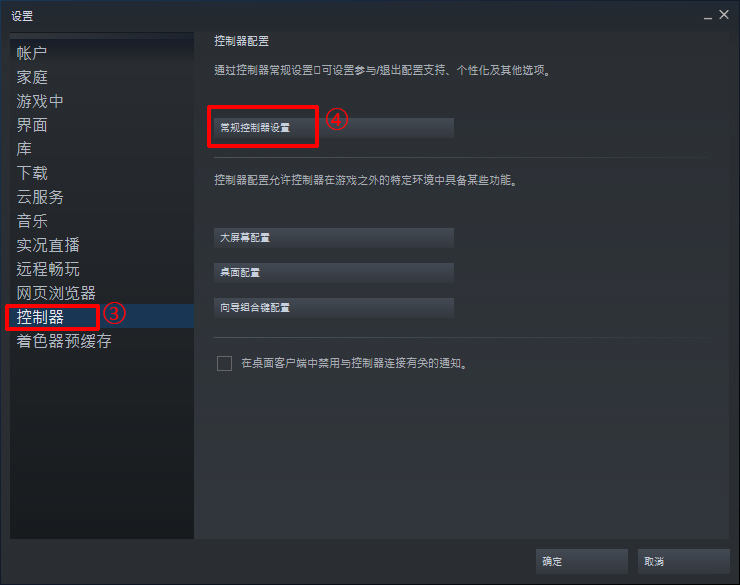
Task: Open 桌面配置 controller configuration
Action: [x=334, y=273]
